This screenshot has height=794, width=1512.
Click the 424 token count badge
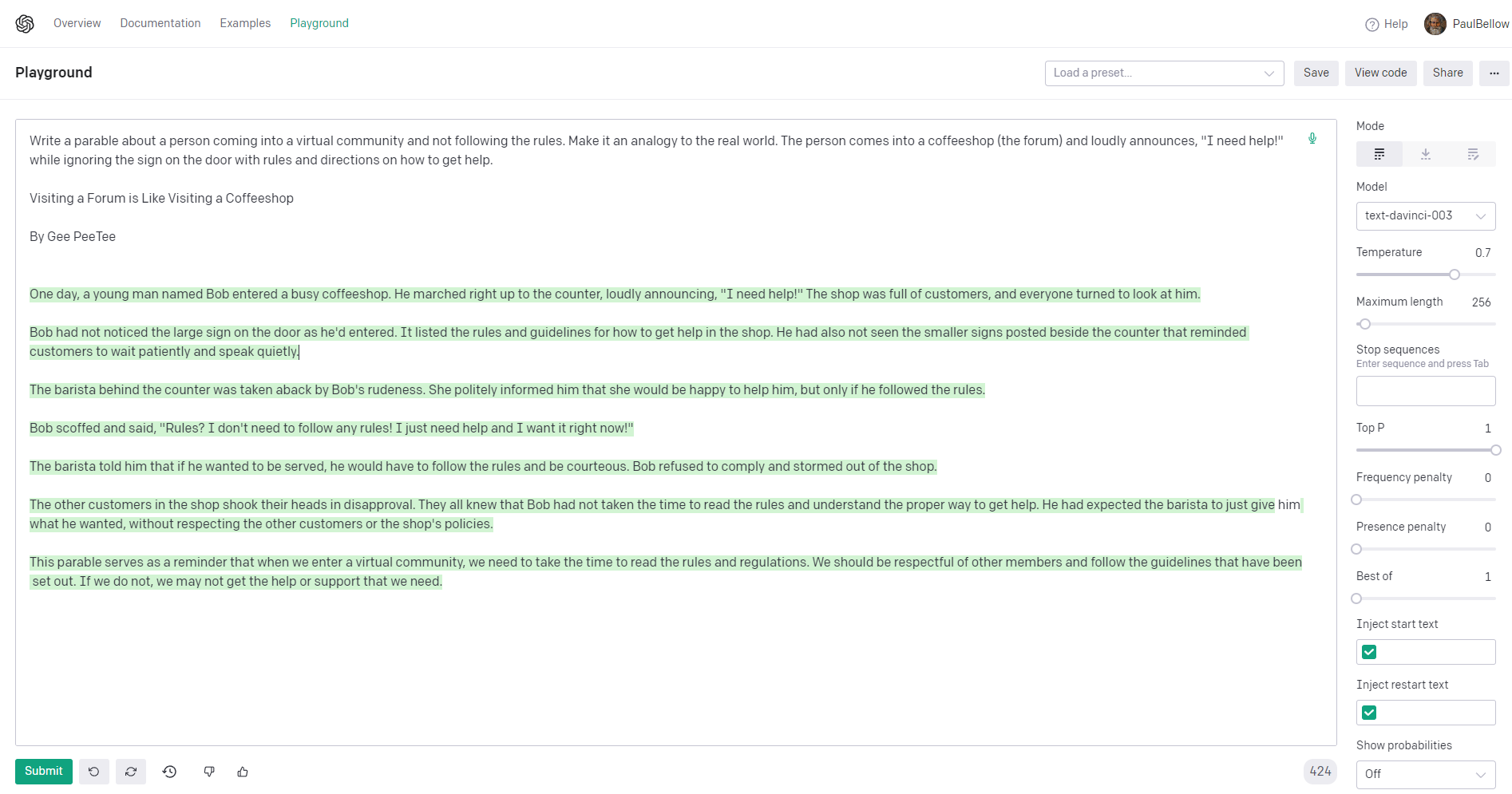coord(1320,772)
